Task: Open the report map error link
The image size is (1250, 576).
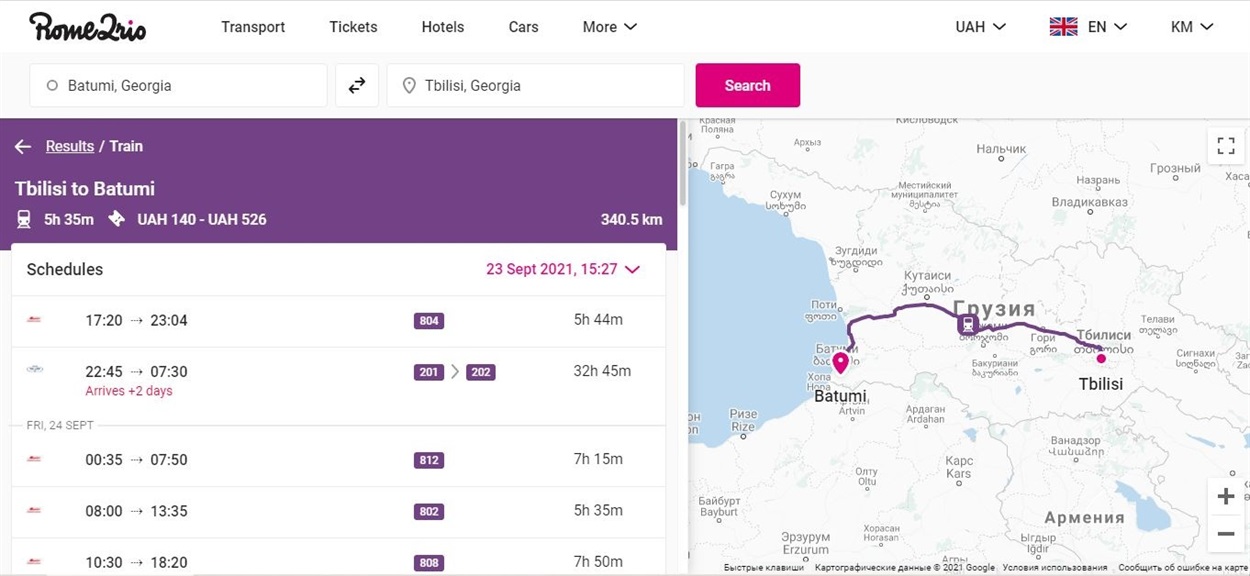Action: [x=1182, y=568]
